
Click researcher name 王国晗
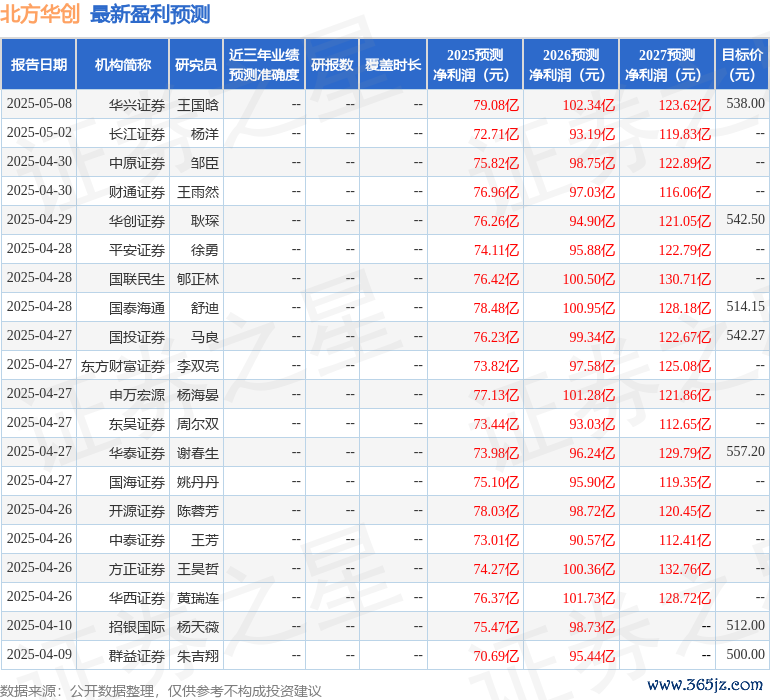point(197,105)
